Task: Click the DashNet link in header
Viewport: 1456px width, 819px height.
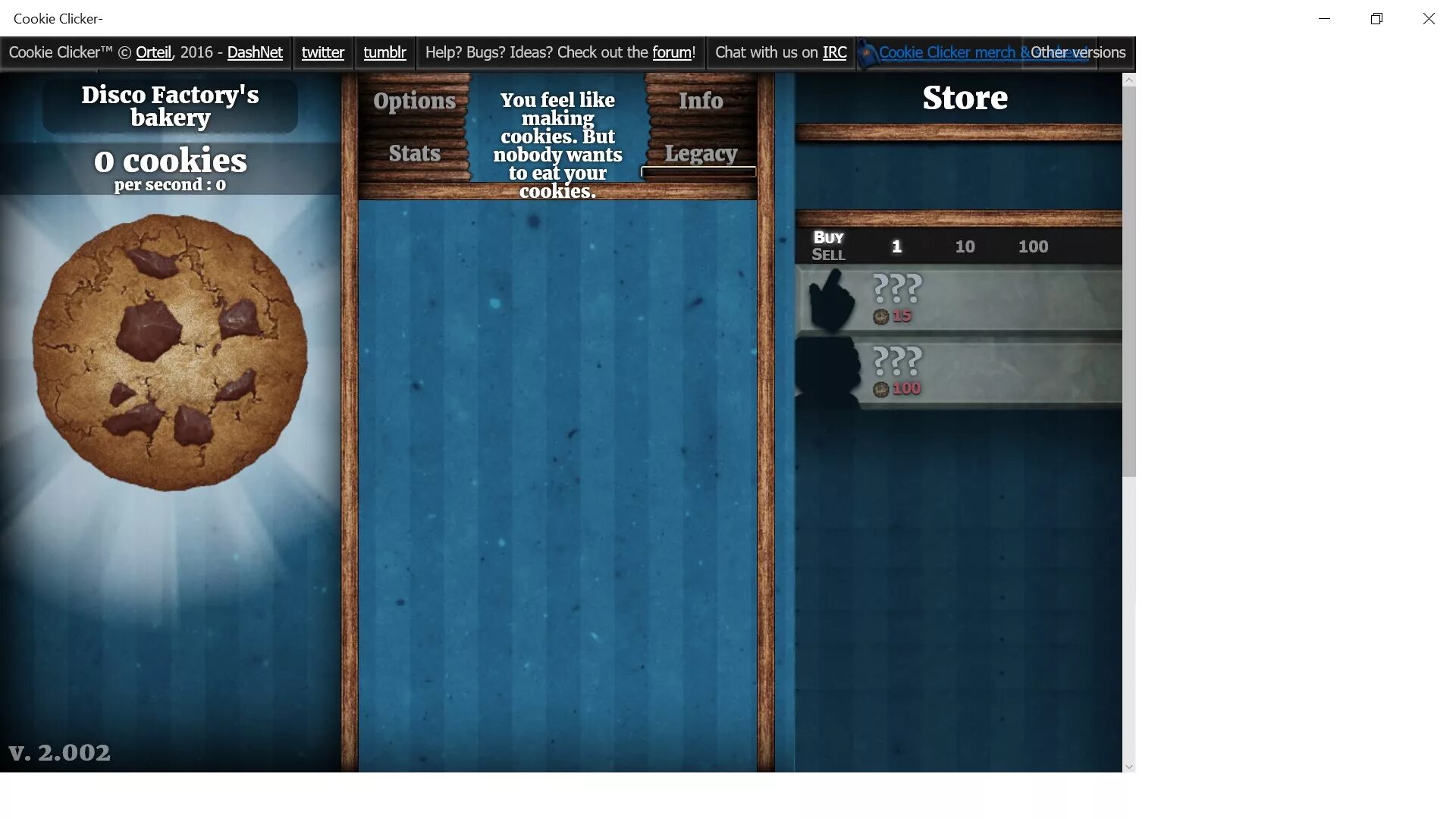Action: point(255,52)
